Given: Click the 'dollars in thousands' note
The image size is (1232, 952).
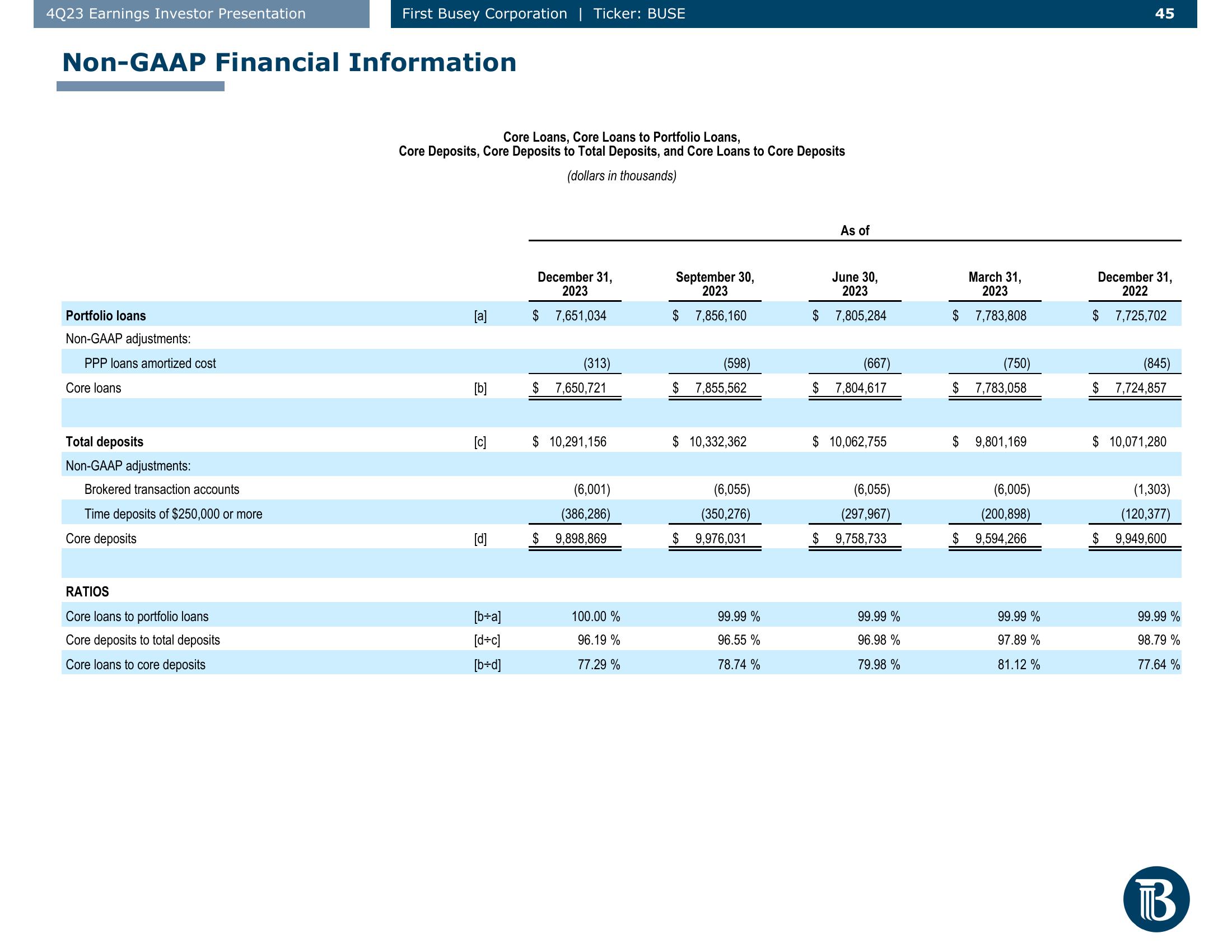Looking at the screenshot, I should [x=622, y=176].
